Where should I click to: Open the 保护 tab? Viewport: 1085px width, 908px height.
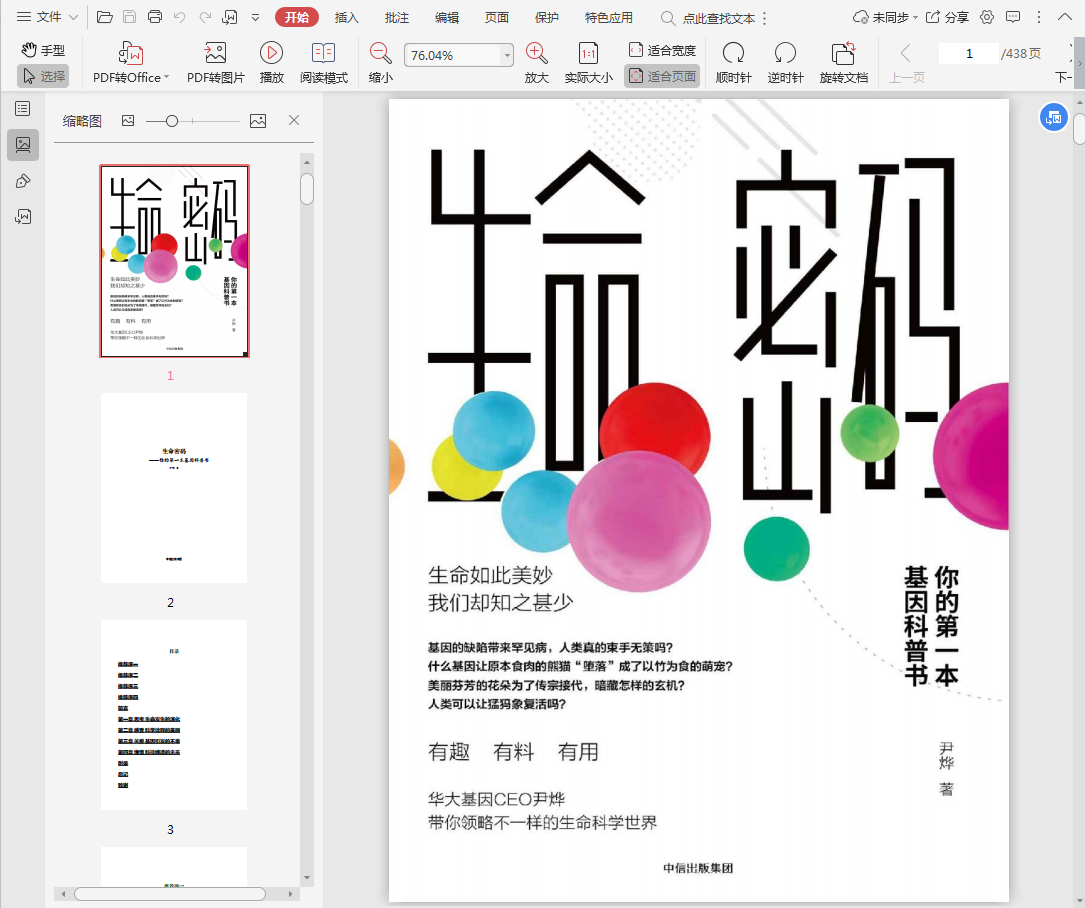click(x=546, y=17)
